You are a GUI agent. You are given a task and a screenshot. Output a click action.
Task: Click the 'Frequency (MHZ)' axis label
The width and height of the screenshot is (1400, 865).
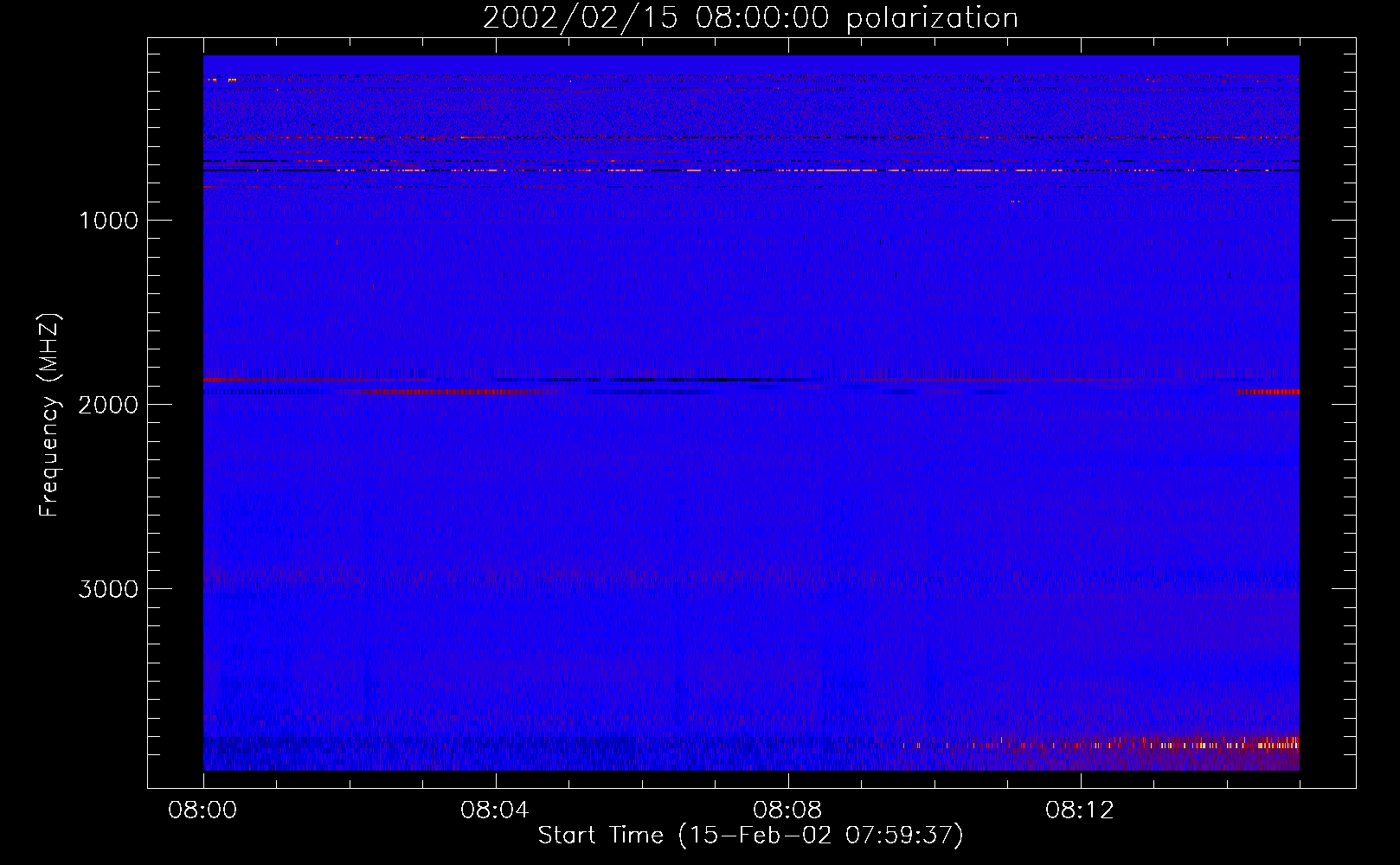49,415
